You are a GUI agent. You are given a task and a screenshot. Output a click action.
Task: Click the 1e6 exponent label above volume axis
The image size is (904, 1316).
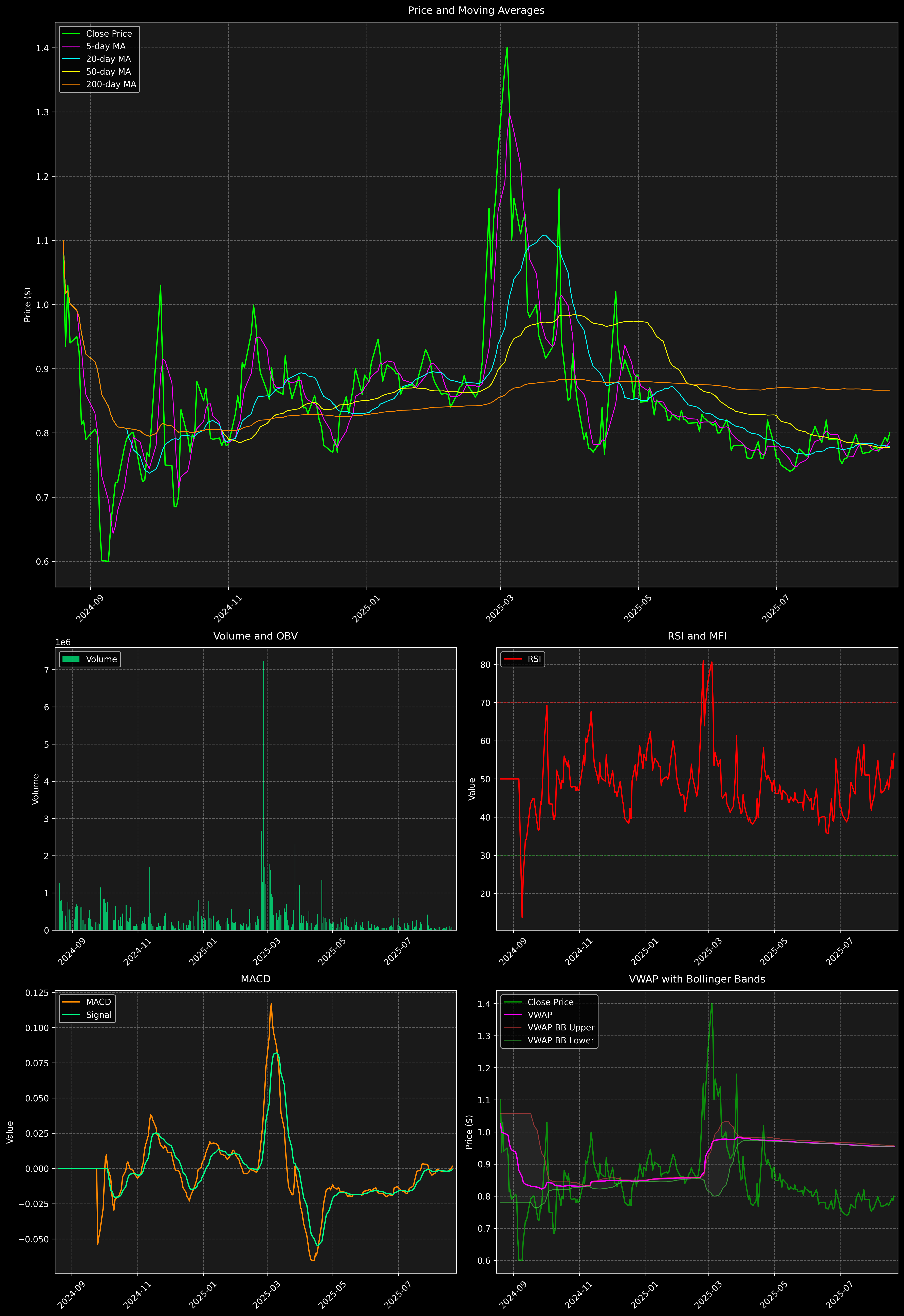click(63, 642)
